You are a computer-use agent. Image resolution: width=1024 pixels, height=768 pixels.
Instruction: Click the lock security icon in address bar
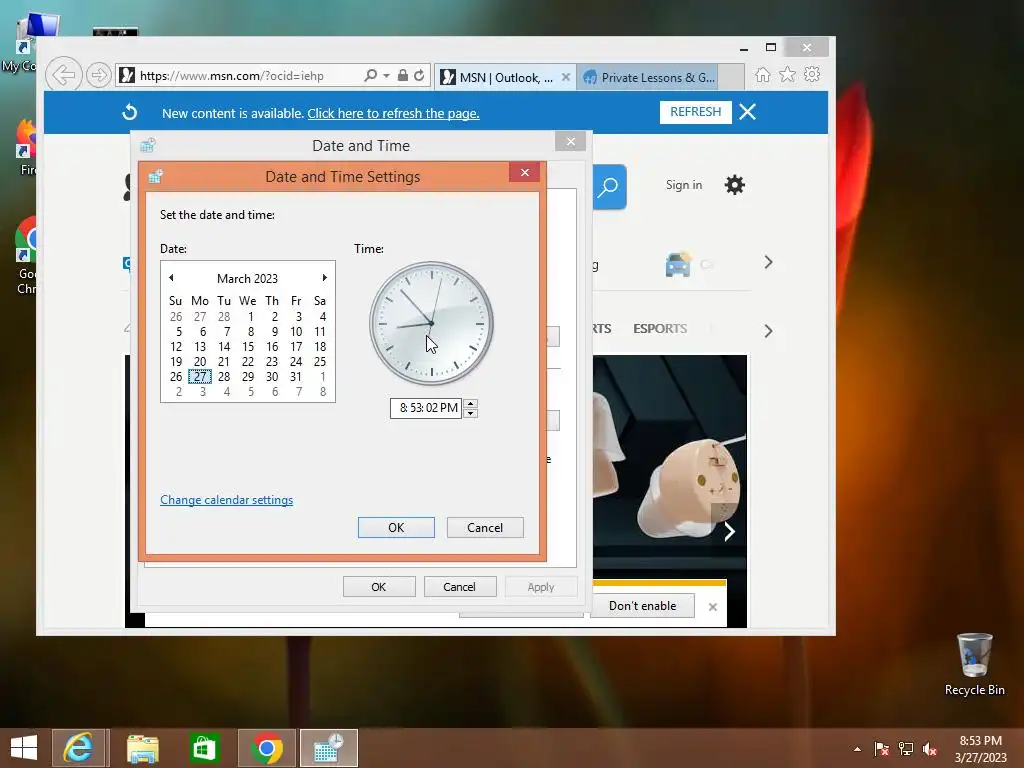[x=402, y=76]
